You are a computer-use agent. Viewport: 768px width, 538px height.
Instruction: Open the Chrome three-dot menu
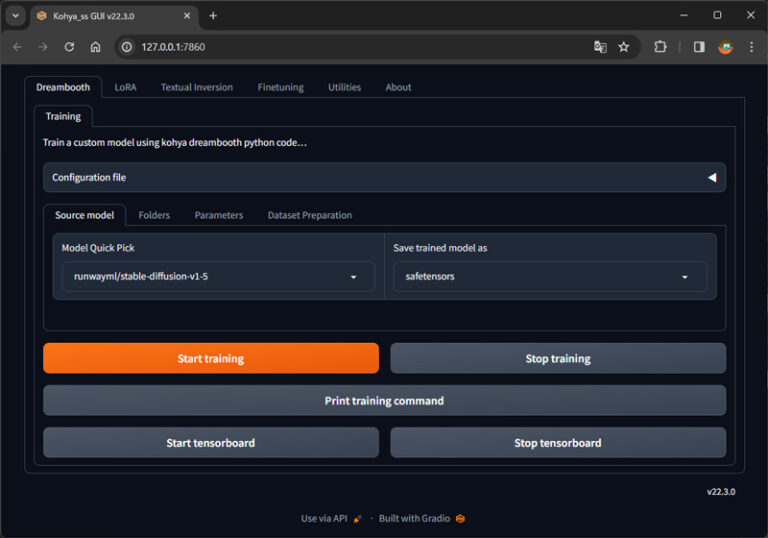click(751, 47)
